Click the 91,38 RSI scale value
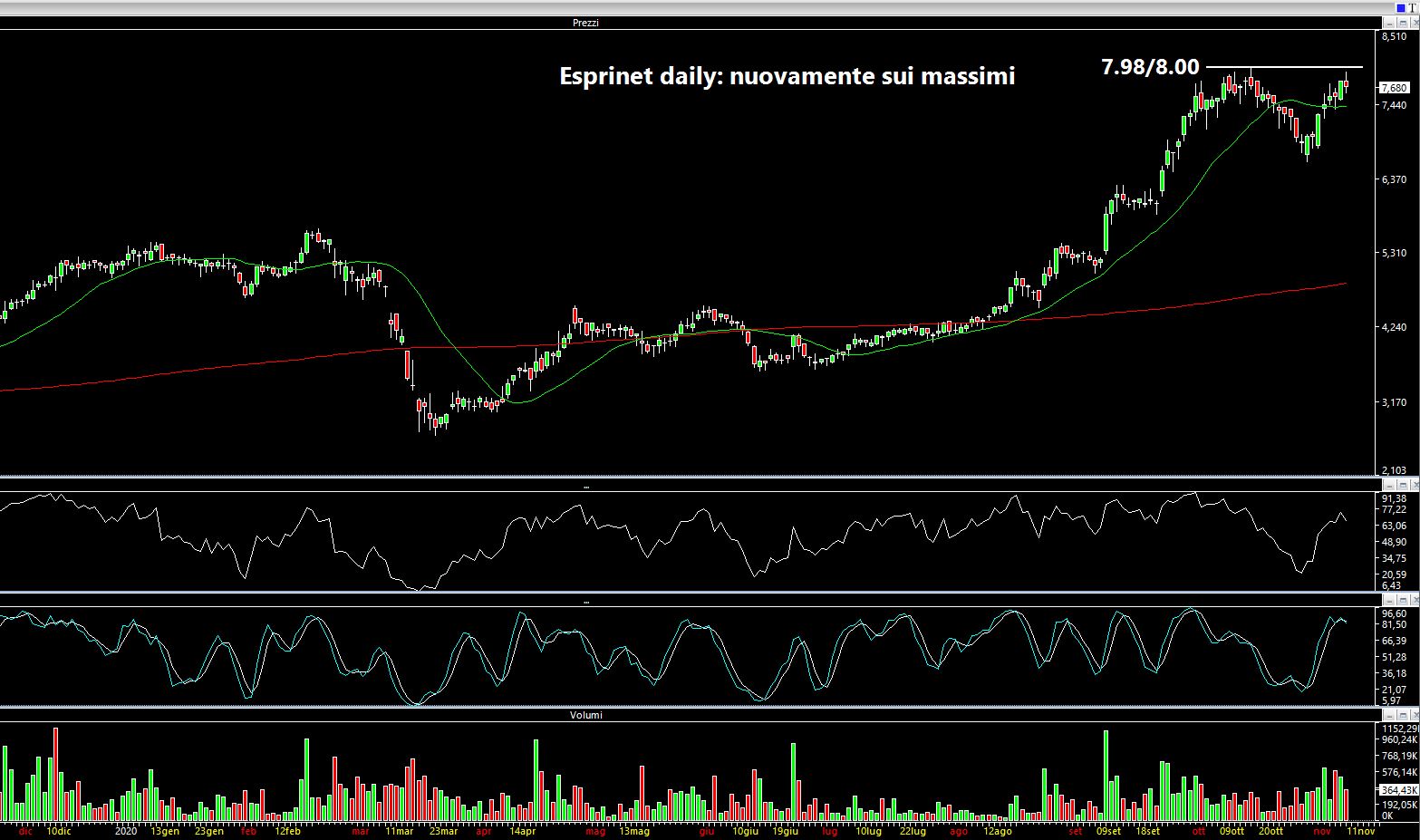The width and height of the screenshot is (1420, 840). point(1394,499)
